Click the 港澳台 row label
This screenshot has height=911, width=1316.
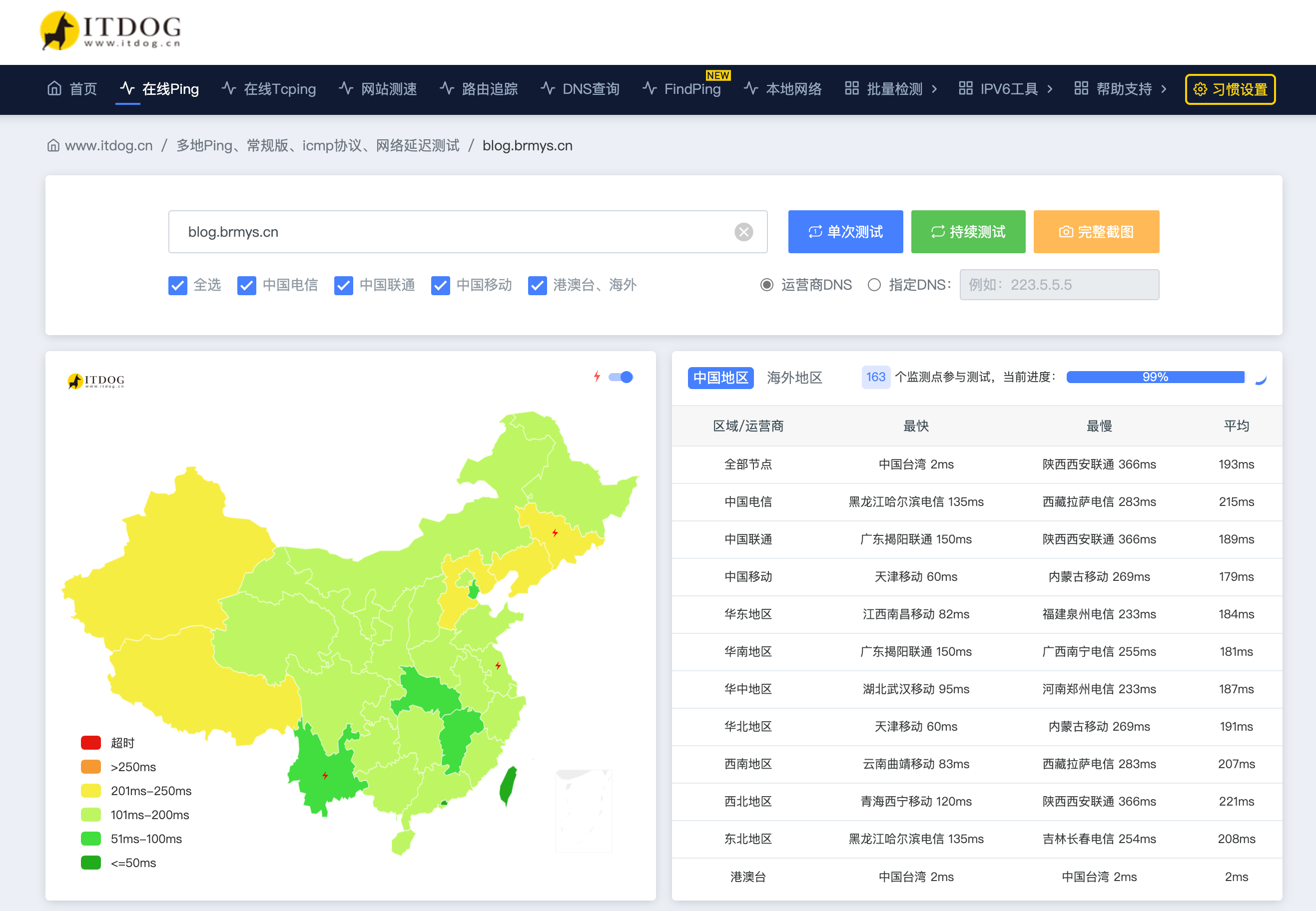click(x=748, y=877)
